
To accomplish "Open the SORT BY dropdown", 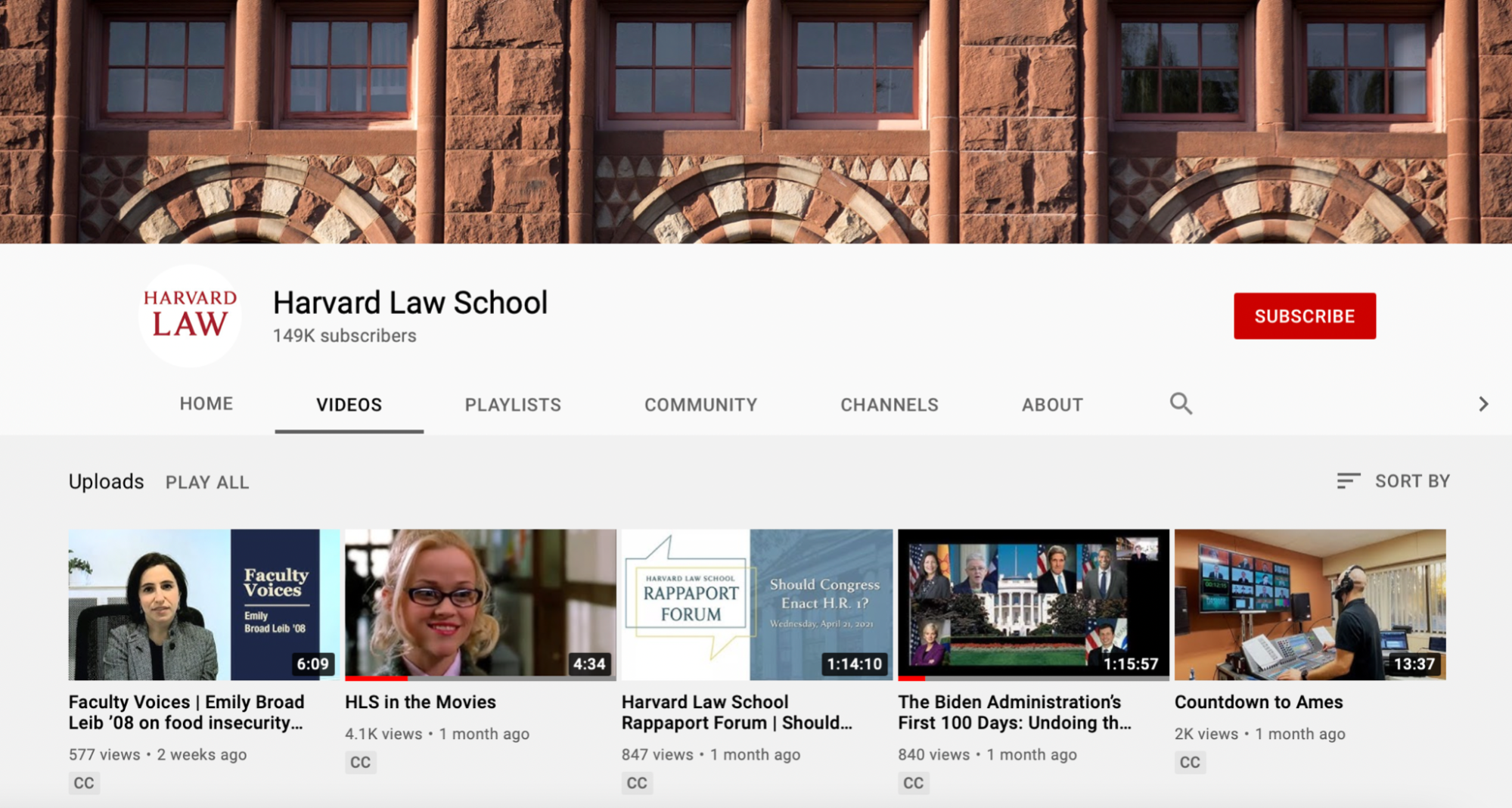I will point(1411,481).
